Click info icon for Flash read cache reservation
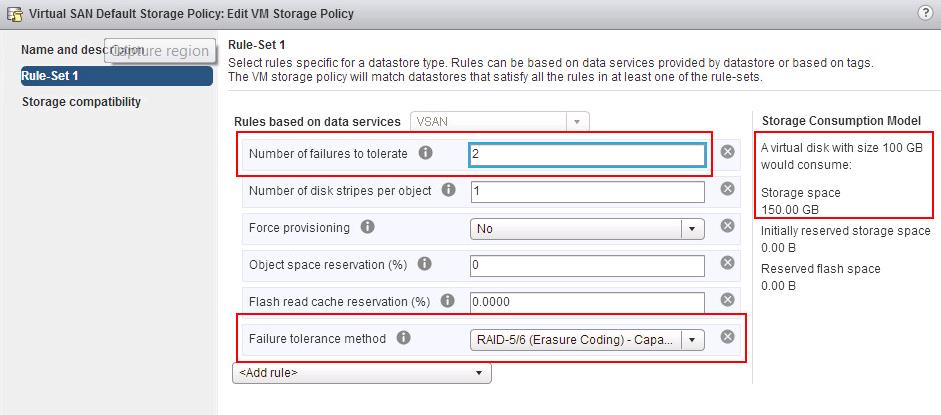 click(x=446, y=301)
